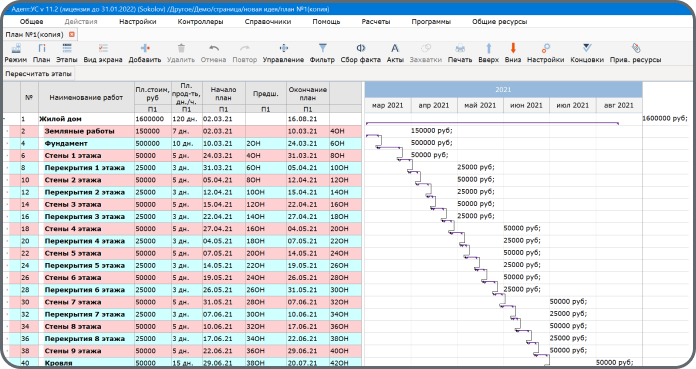Undo with the Отмена icon
696x369 pixels.
pyautogui.click(x=214, y=53)
